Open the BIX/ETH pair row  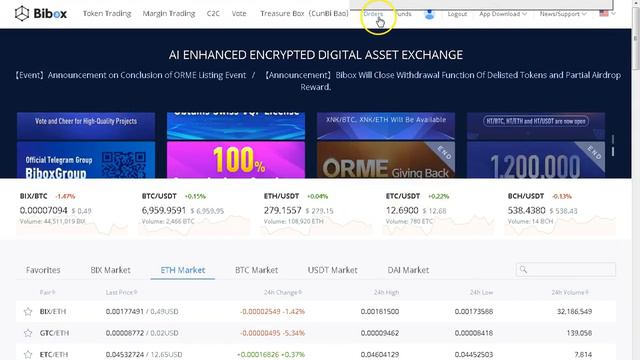coord(316,311)
